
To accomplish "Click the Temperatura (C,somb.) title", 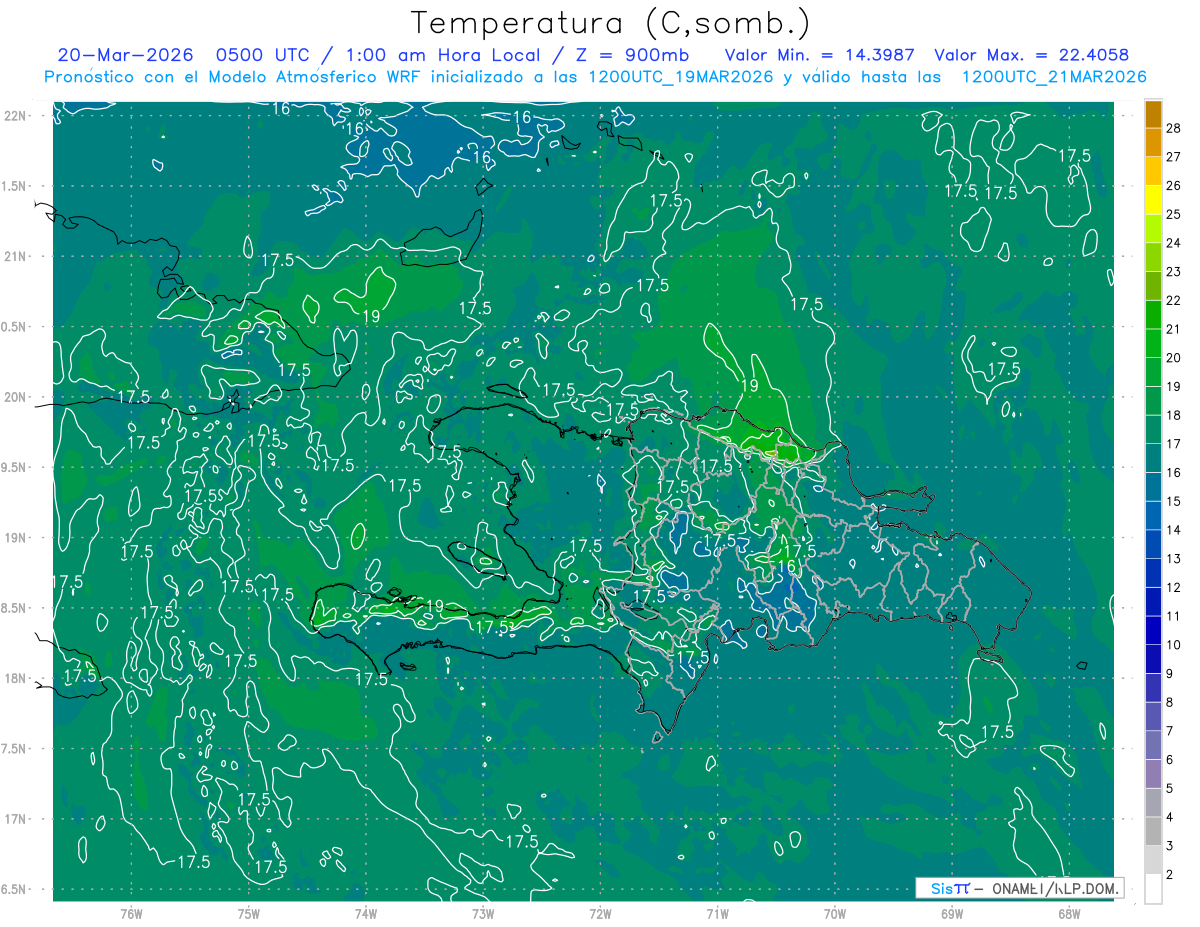I will [611, 22].
